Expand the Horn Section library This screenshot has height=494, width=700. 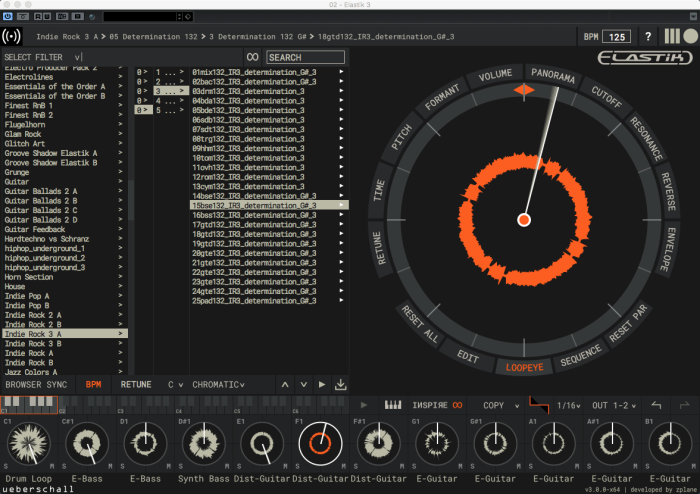point(120,277)
